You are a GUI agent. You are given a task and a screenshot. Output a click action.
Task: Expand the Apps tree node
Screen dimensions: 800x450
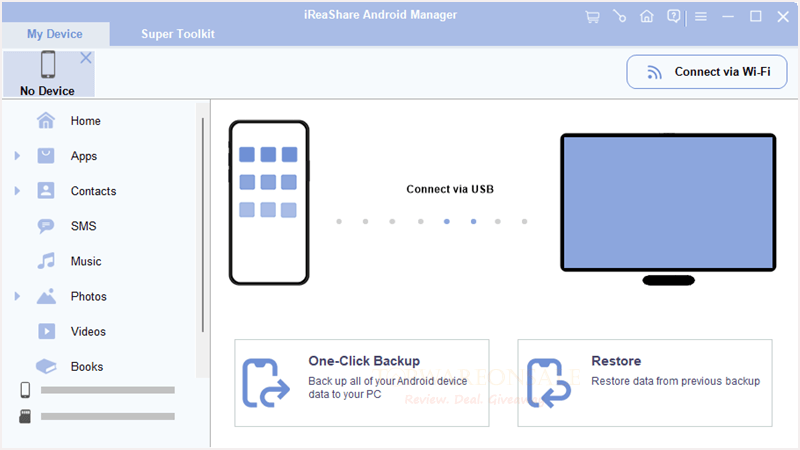coord(17,156)
